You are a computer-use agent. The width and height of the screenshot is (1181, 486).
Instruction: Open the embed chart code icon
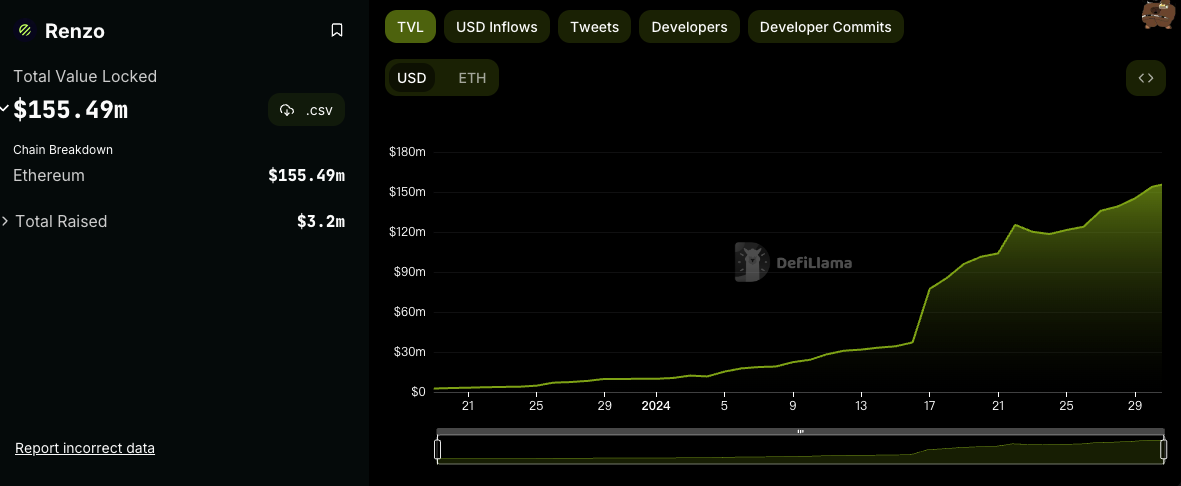1145,78
